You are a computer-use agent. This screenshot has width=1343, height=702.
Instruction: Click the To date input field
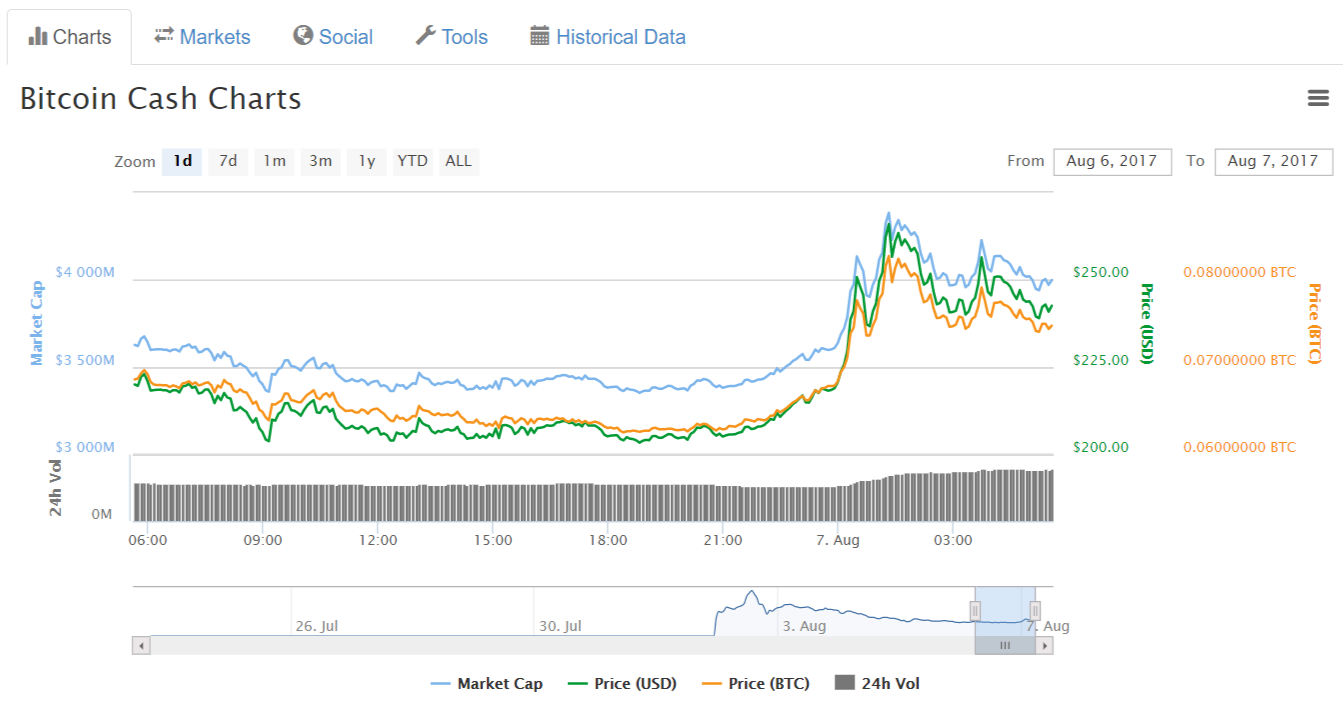click(1273, 161)
